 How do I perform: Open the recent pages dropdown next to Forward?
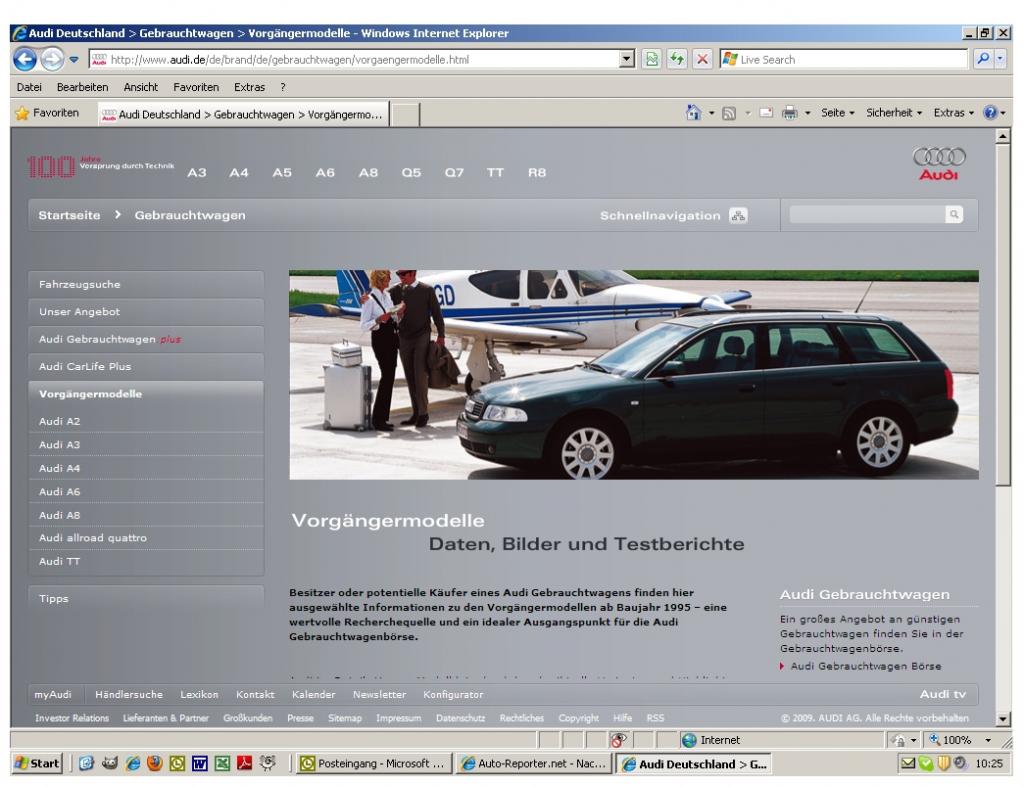tap(74, 59)
